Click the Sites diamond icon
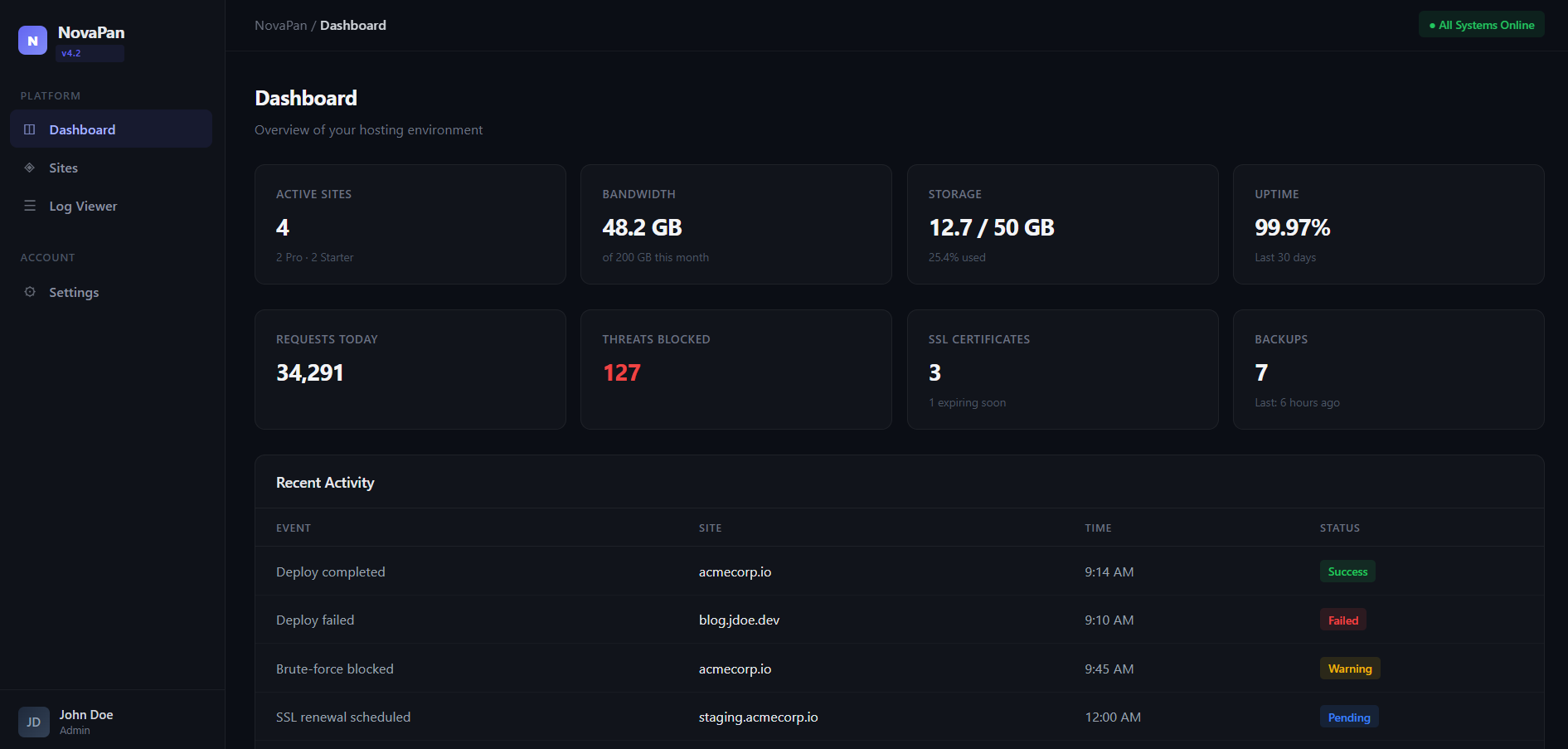 30,168
